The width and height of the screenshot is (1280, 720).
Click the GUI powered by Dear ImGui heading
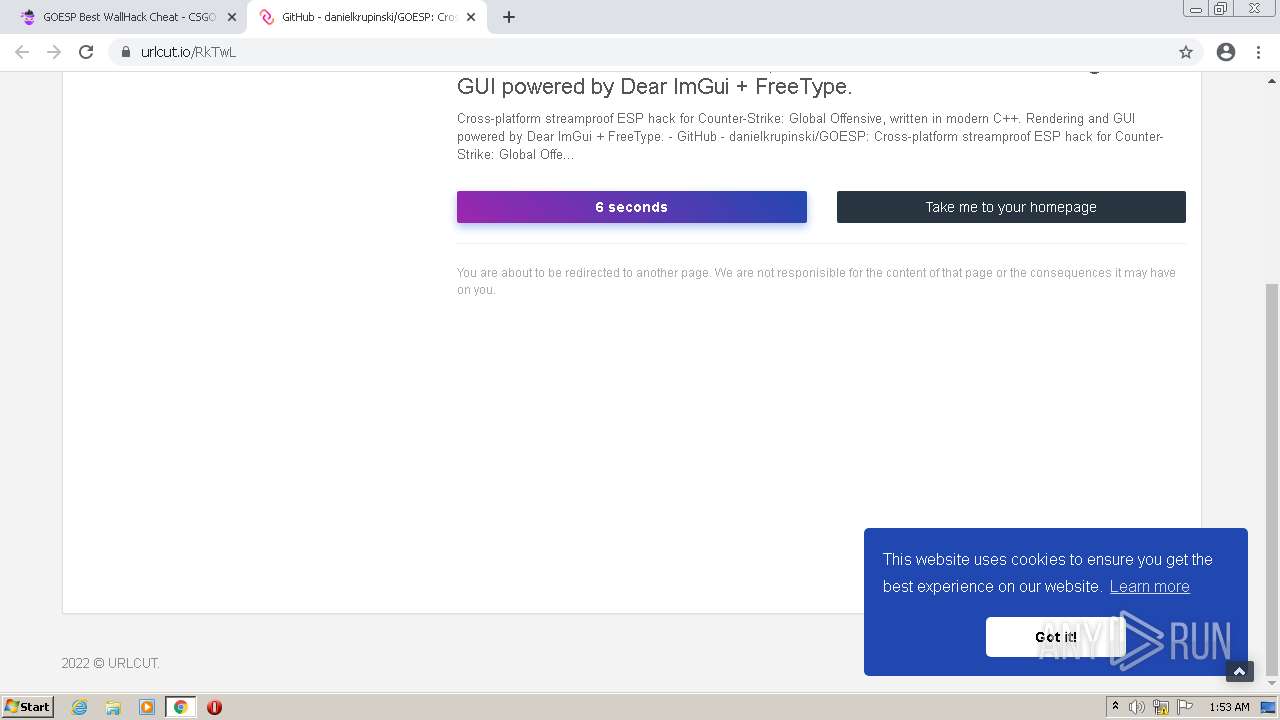pos(654,87)
